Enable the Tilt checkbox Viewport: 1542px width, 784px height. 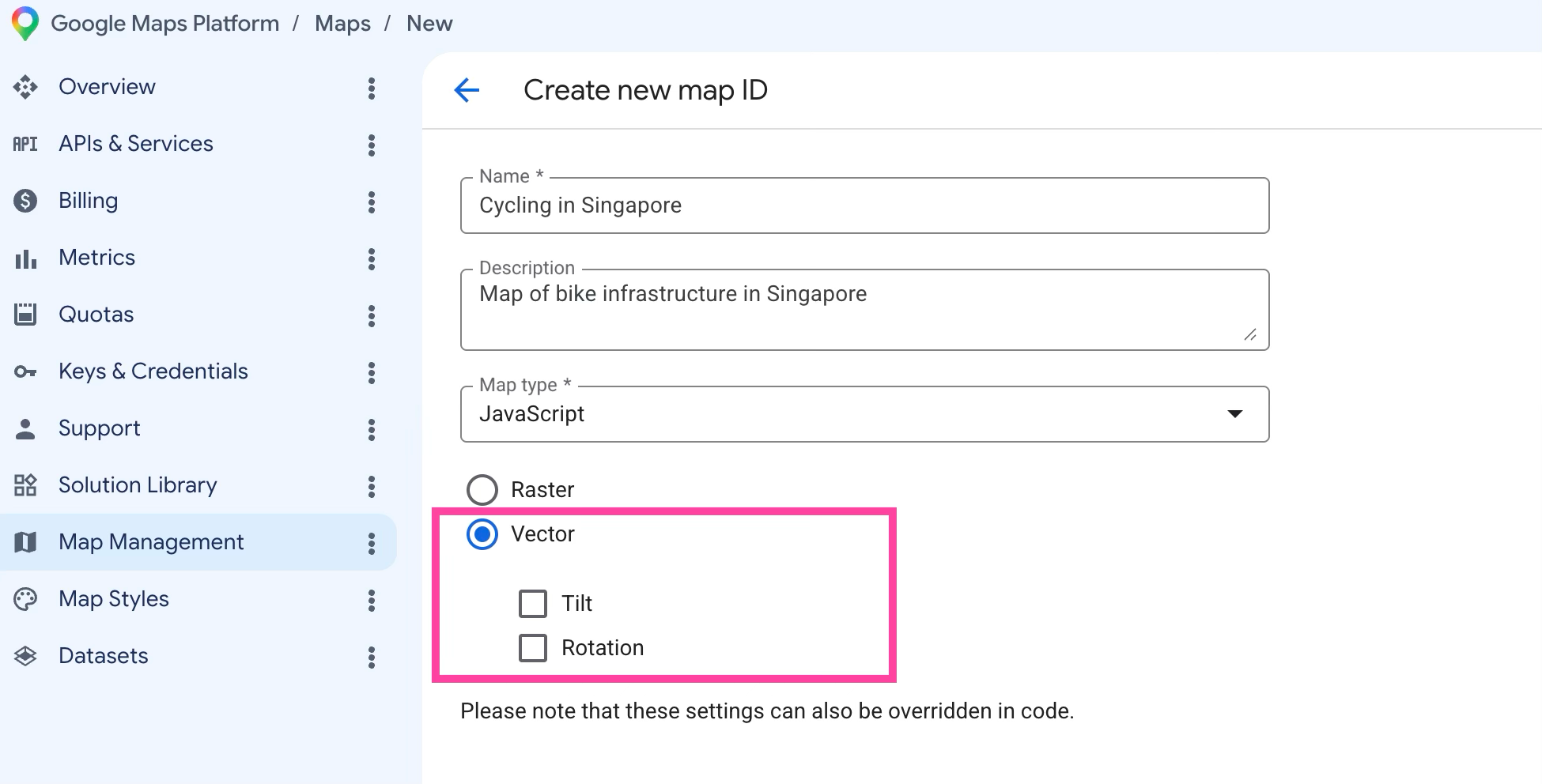click(532, 604)
